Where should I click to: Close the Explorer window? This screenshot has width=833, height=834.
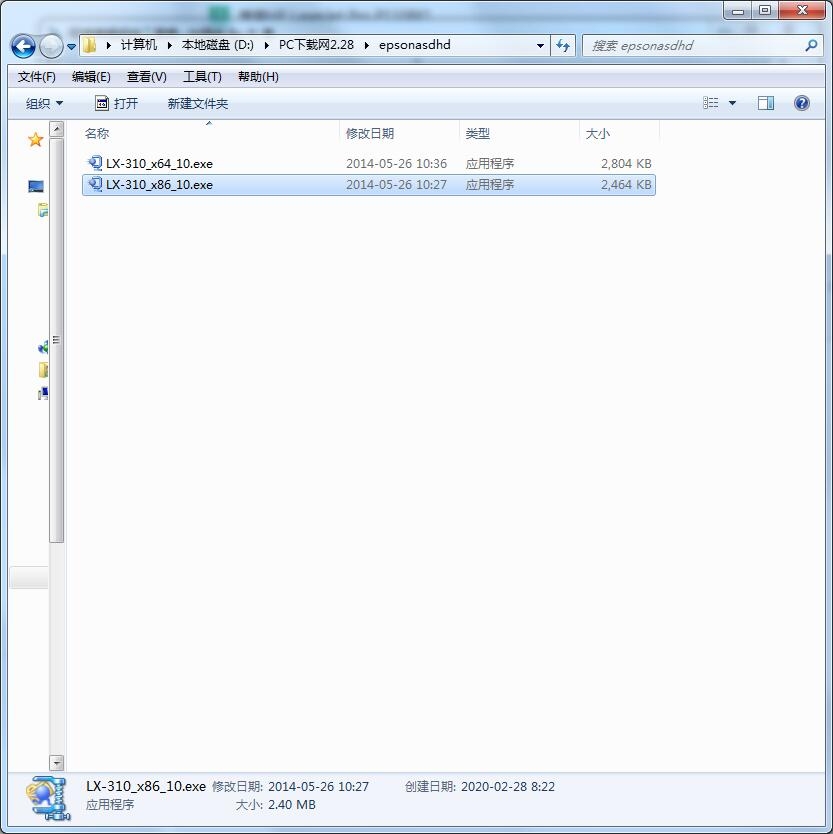coord(802,11)
